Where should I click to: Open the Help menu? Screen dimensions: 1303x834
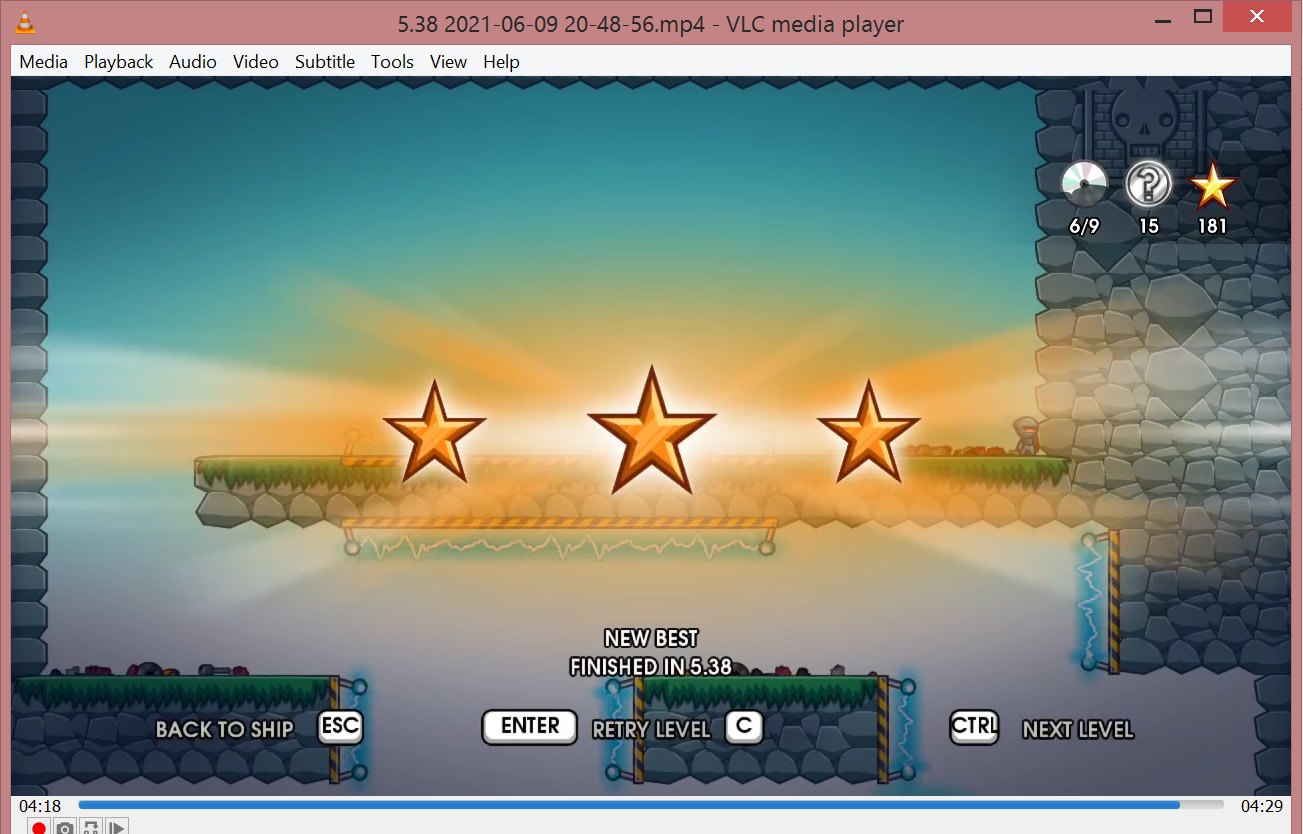(x=501, y=62)
